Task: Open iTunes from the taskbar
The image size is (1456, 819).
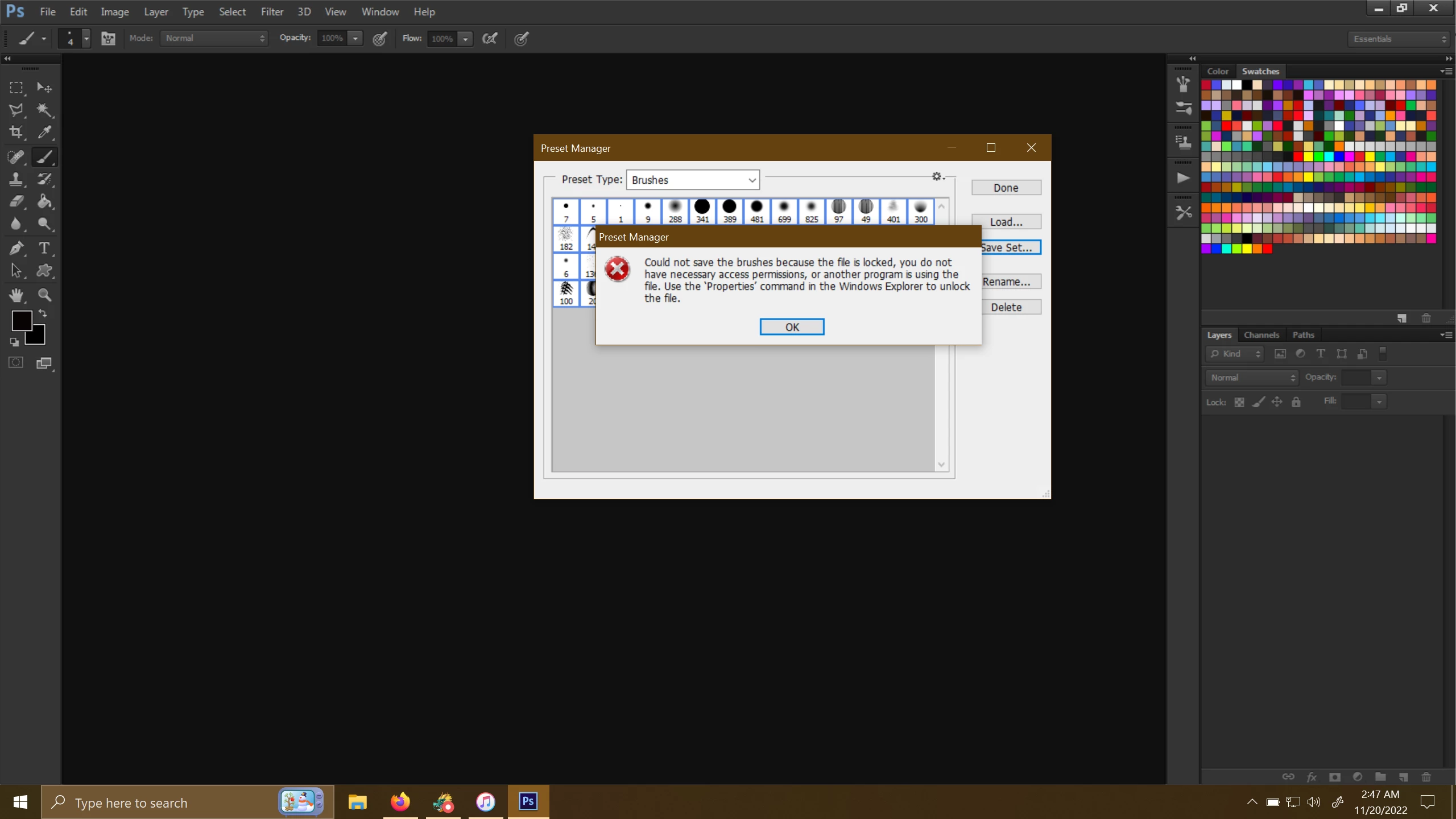Action: click(485, 802)
